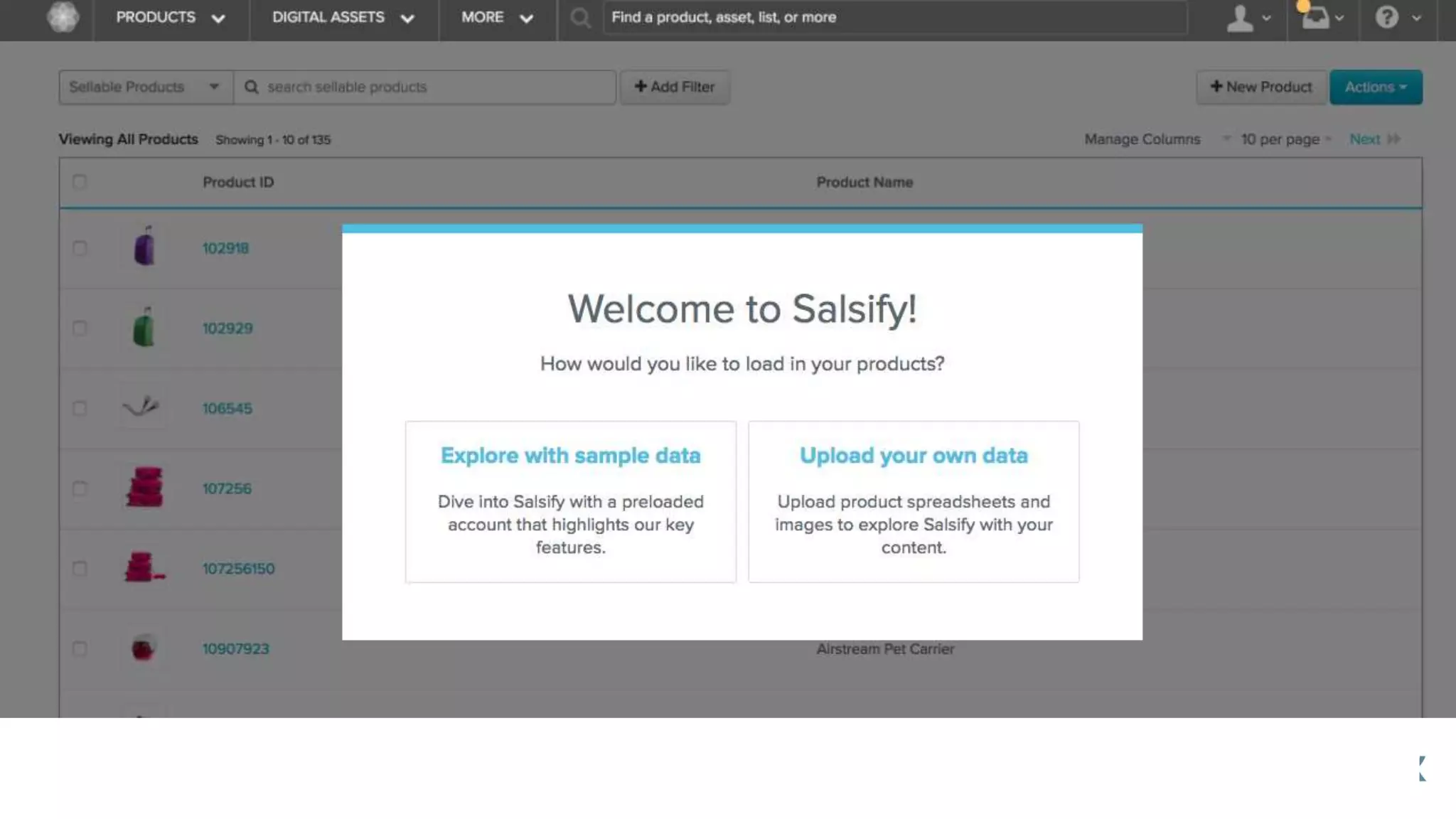Open the DIGITAL ASSETS menu

(343, 18)
